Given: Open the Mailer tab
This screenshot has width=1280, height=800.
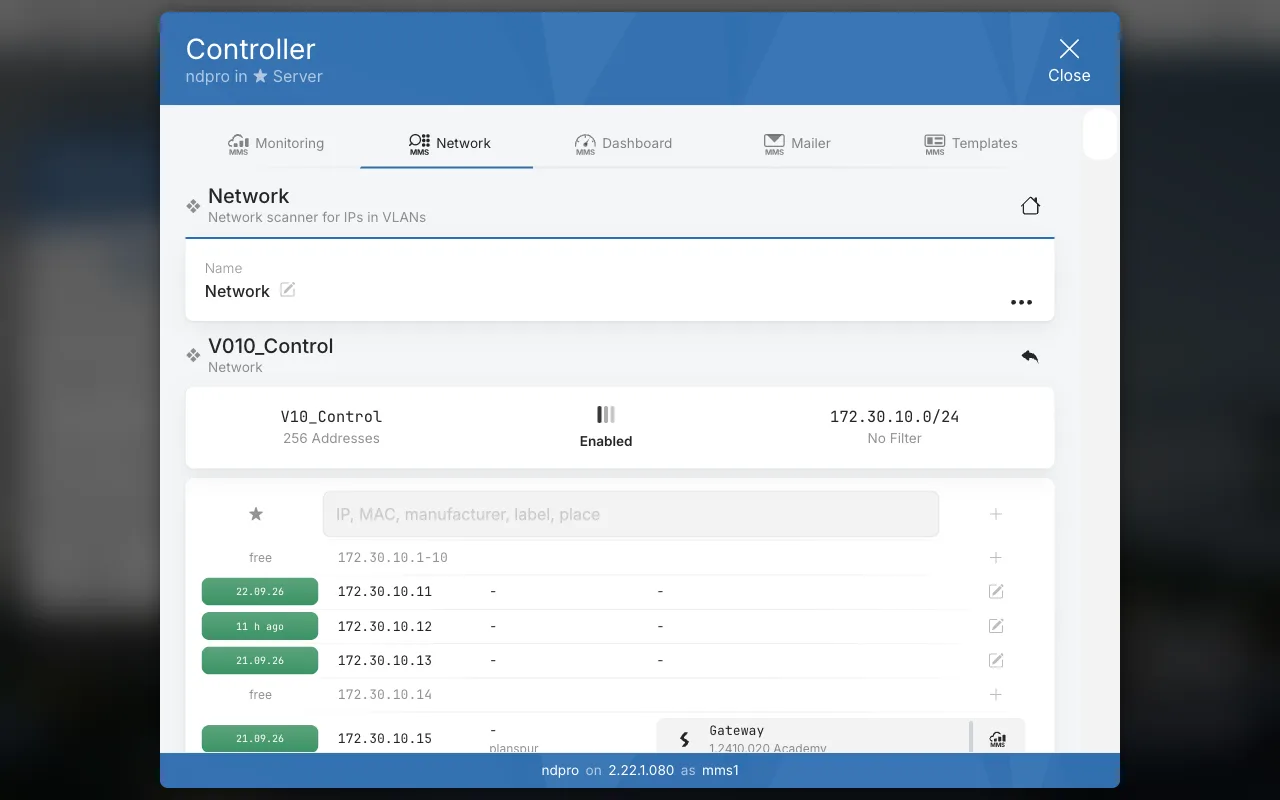Looking at the screenshot, I should tap(797, 143).
